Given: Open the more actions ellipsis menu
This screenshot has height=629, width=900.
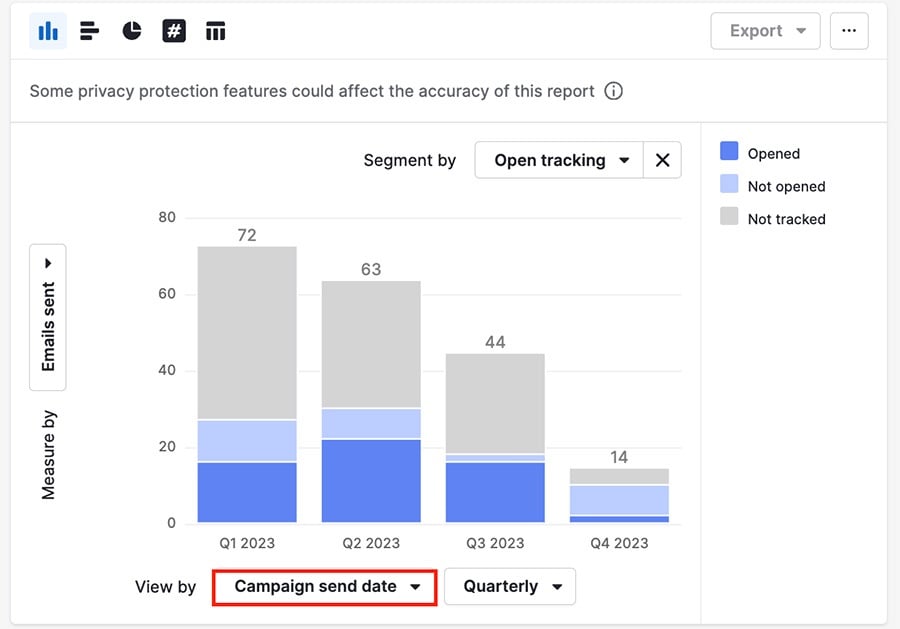Looking at the screenshot, I should tap(849, 31).
